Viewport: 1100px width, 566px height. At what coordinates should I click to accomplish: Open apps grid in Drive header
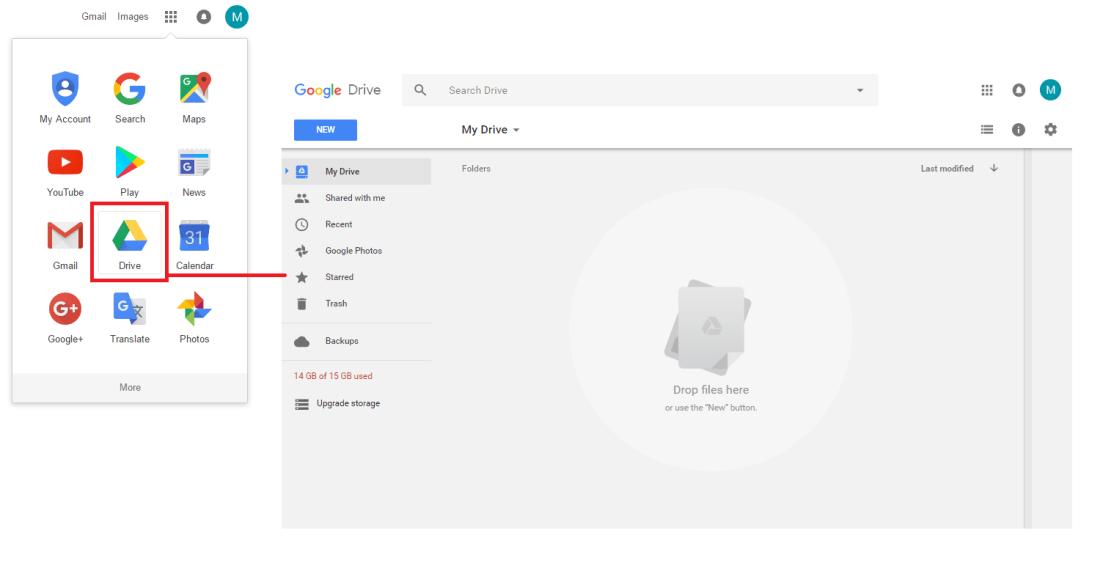pyautogui.click(x=987, y=90)
